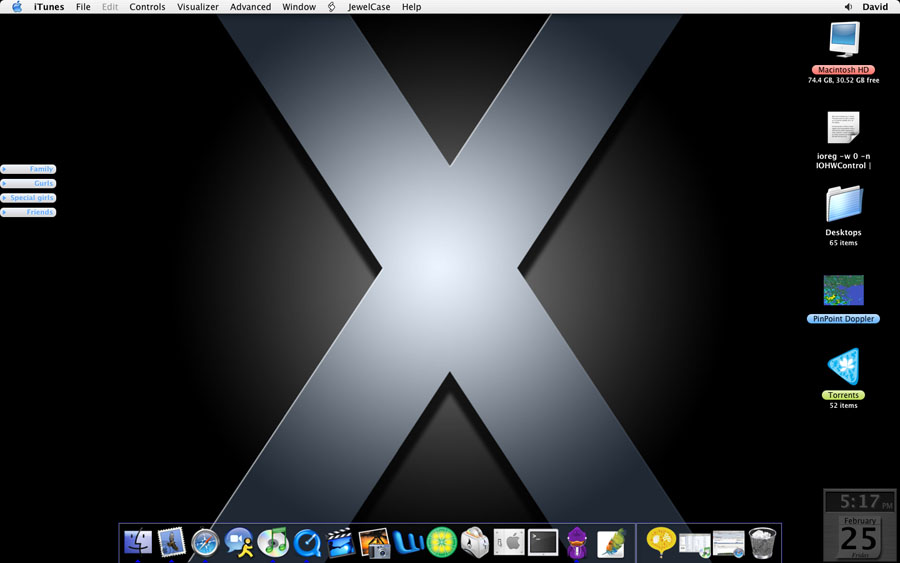Open the Apple menu
Screen dimensions: 900x563
17,7
